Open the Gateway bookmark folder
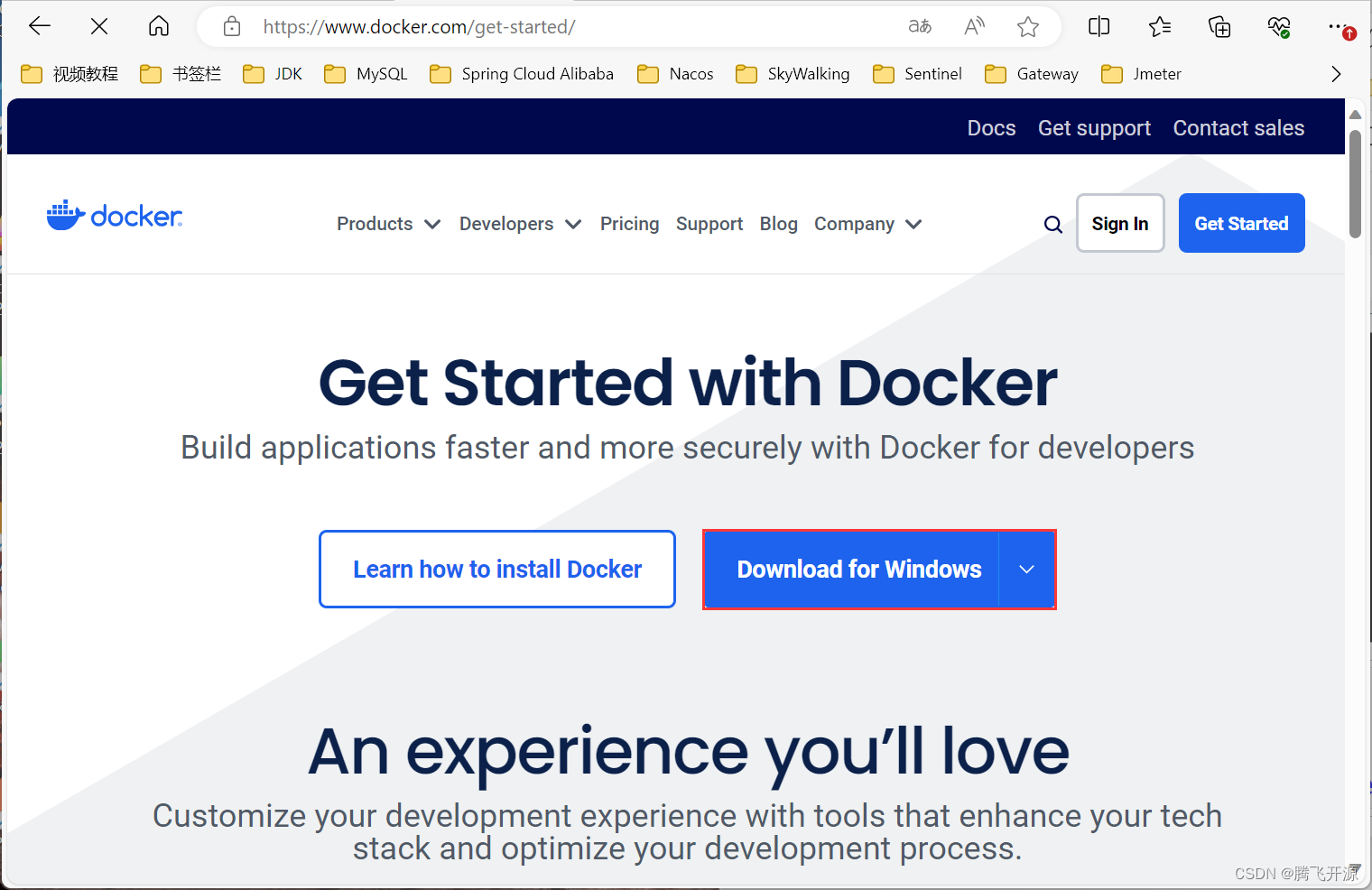 pos(1032,74)
